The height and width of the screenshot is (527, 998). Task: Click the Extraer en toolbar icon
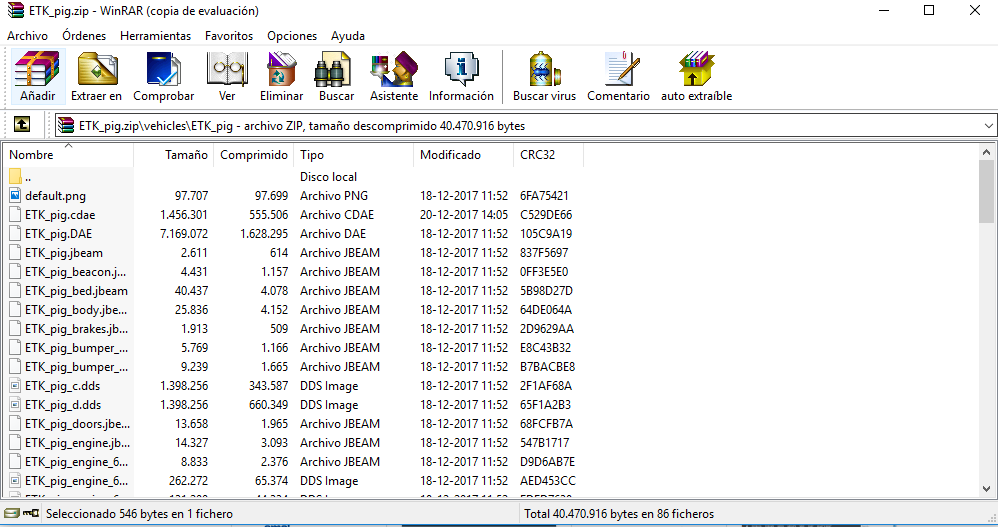tap(97, 69)
